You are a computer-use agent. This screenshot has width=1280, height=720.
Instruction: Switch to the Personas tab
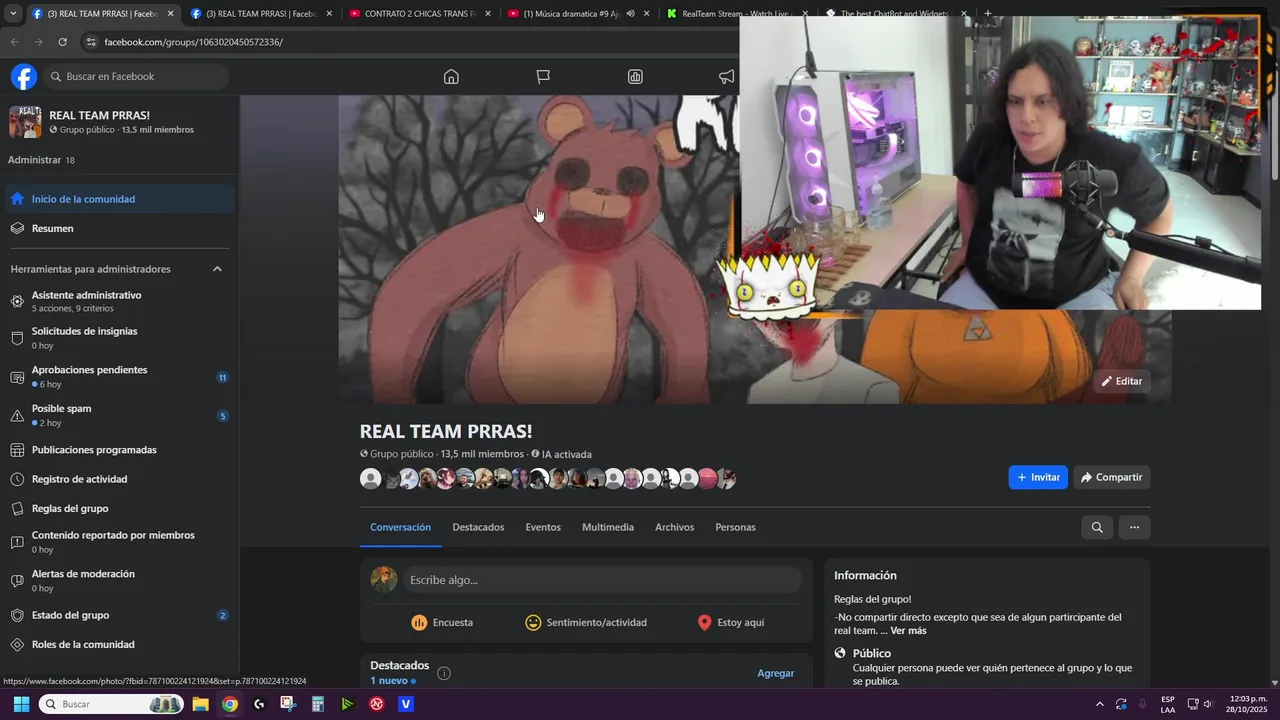(x=735, y=527)
